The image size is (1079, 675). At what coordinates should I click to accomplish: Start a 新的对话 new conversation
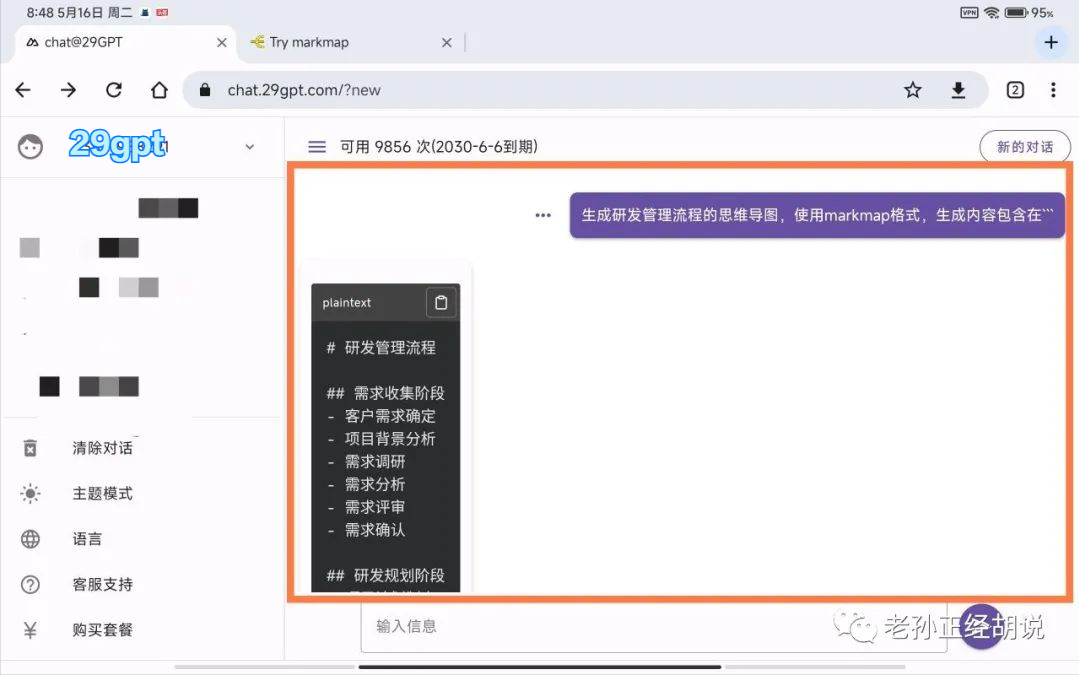point(1025,147)
